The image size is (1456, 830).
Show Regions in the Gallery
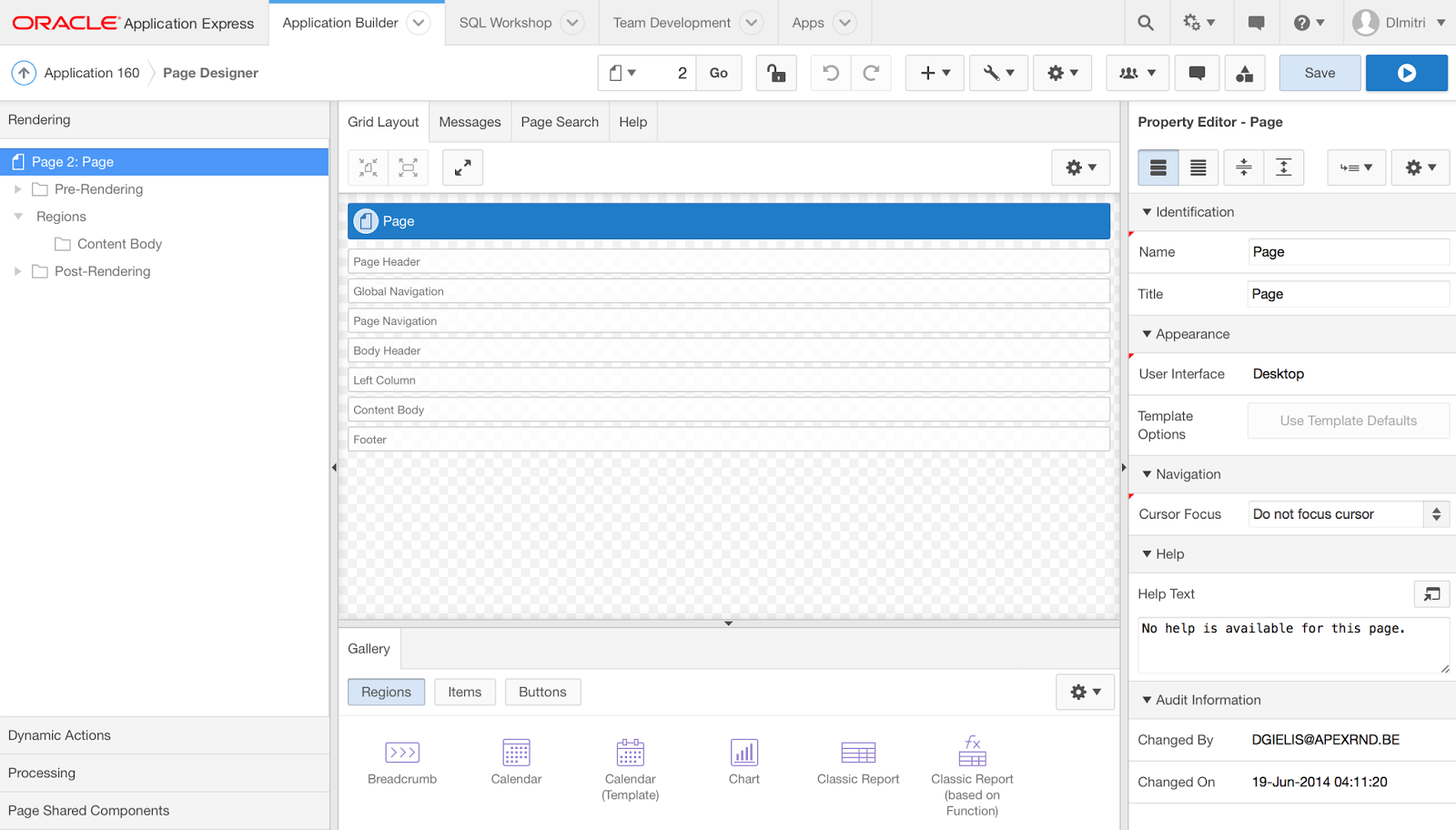tap(386, 692)
